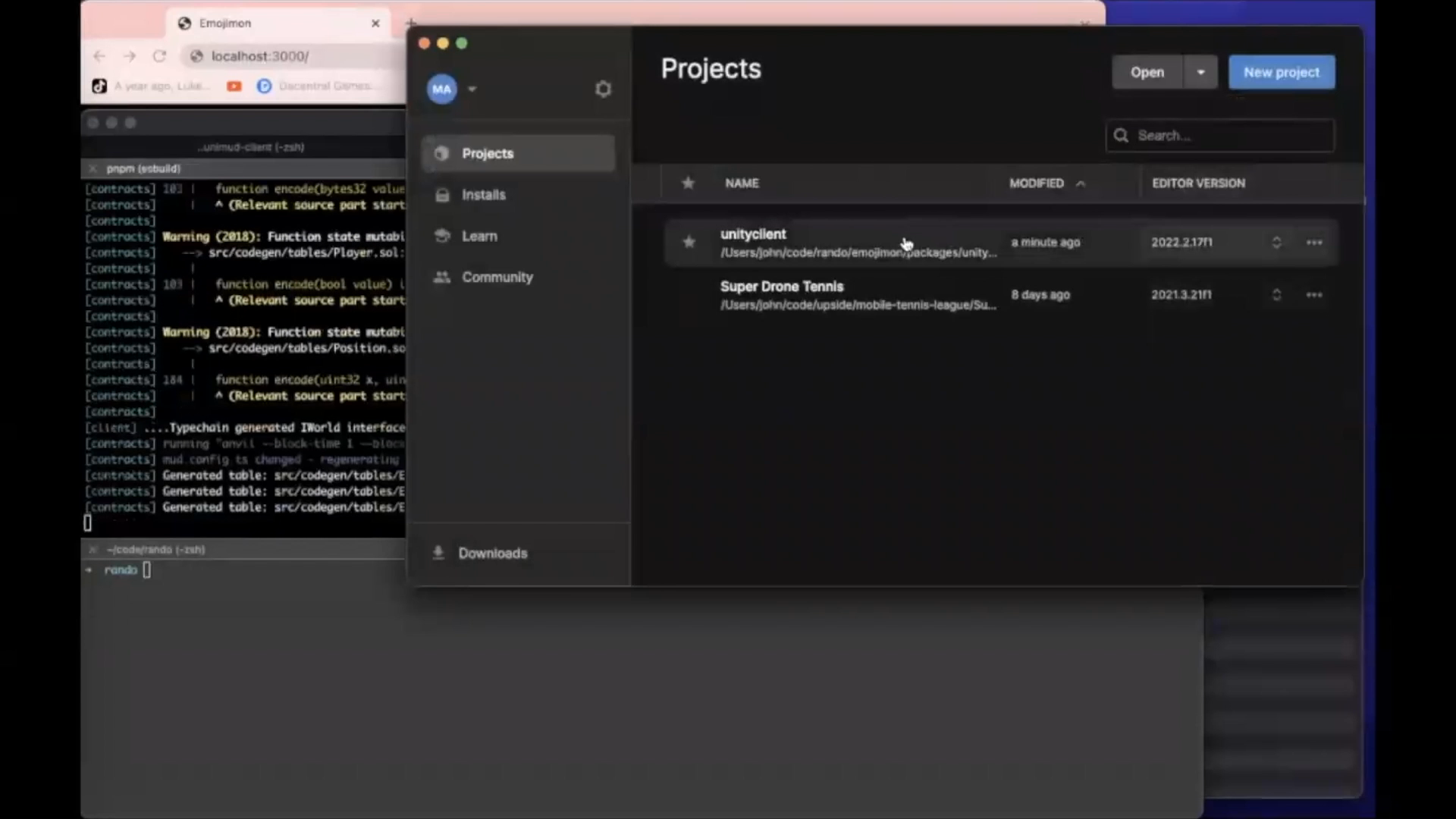
Task: Click the 'a minute ago' modified cell
Action: click(x=1045, y=243)
